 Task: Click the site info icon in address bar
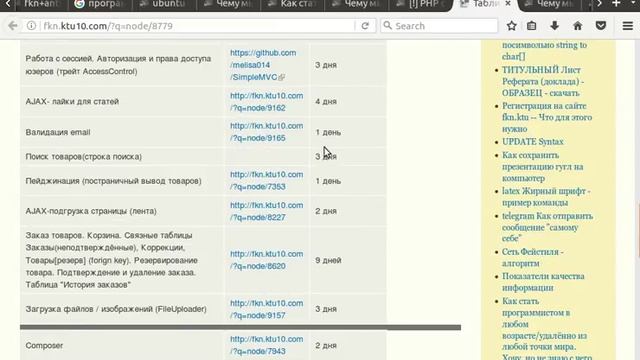coord(31,26)
